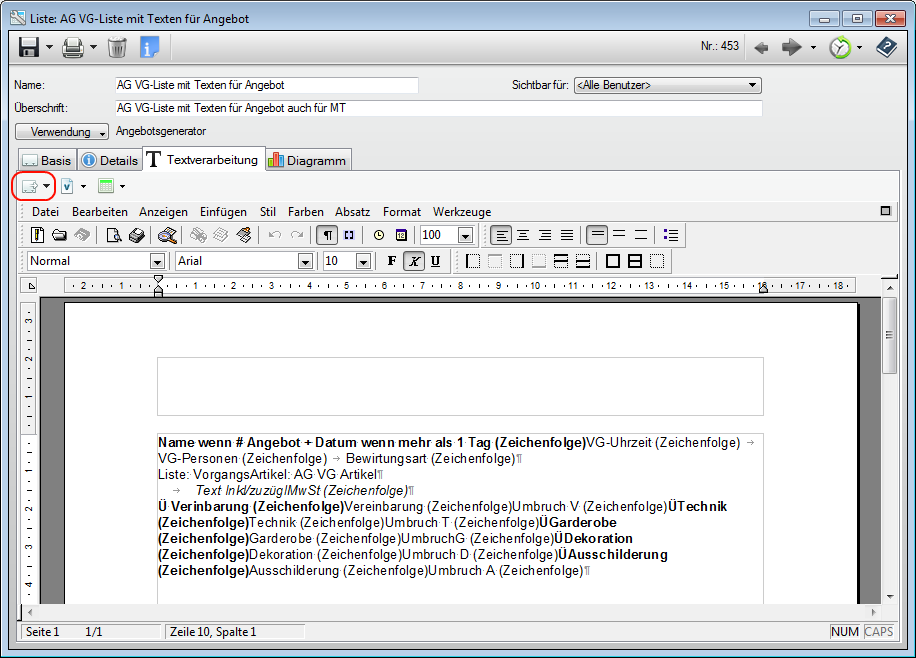Toggle italic formatting
916x658 pixels.
coord(413,261)
